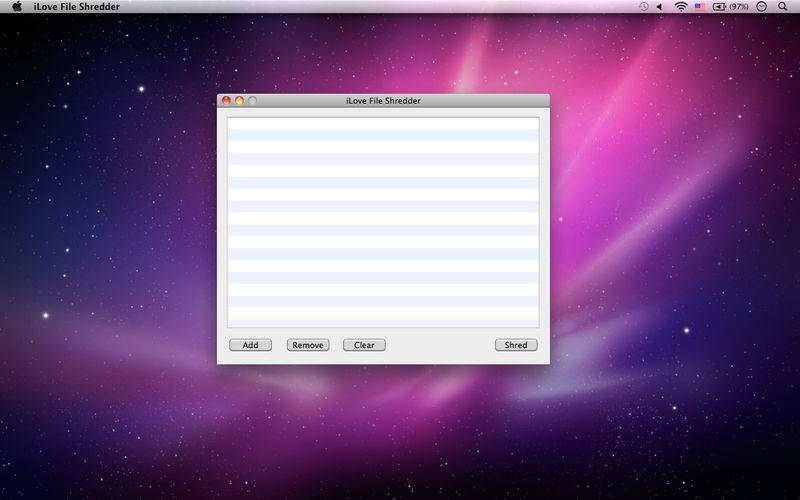Open the Time Machine menu bar icon
This screenshot has width=800, height=500.
click(x=643, y=7)
